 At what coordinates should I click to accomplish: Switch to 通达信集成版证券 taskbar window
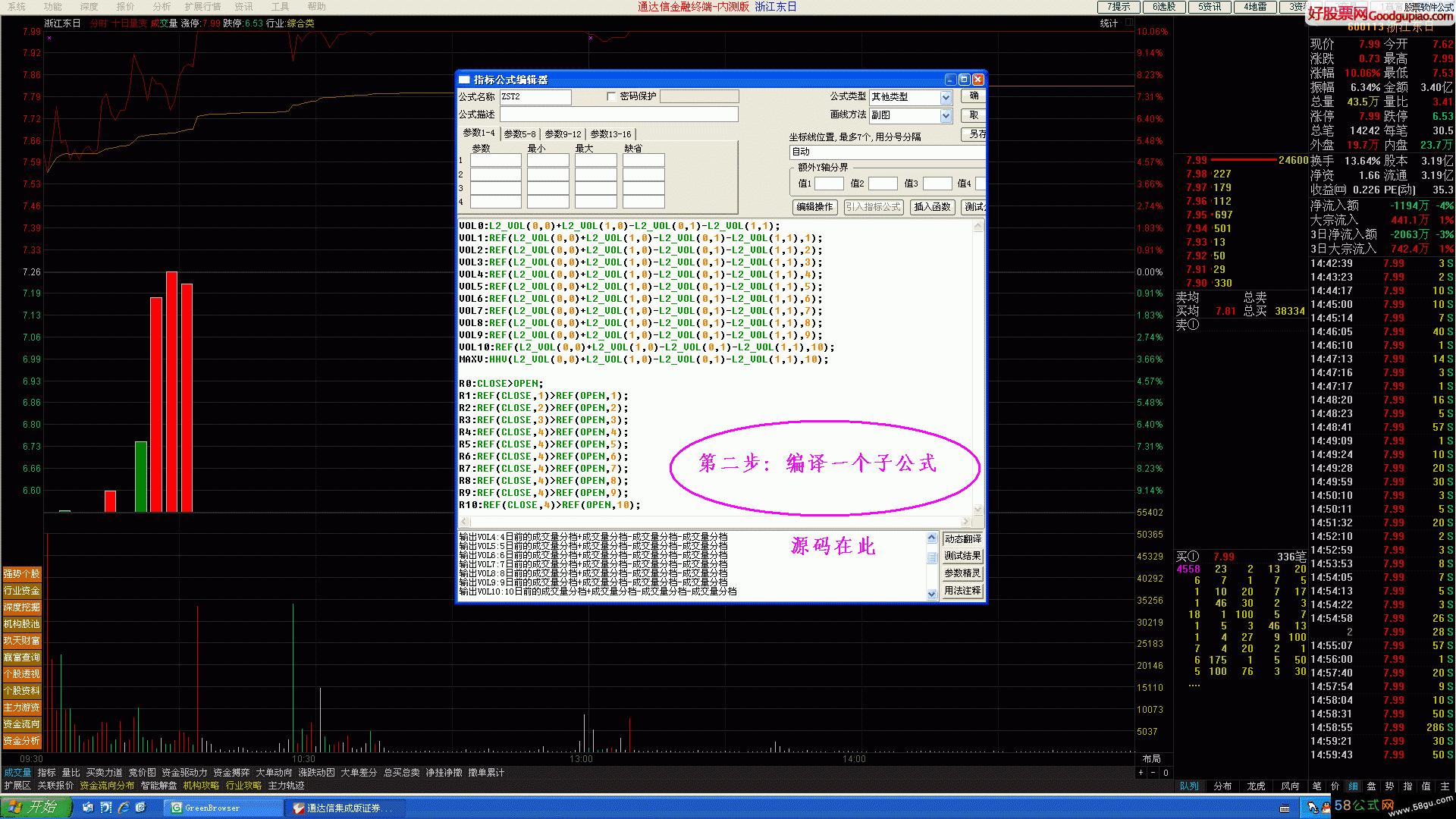click(x=347, y=808)
